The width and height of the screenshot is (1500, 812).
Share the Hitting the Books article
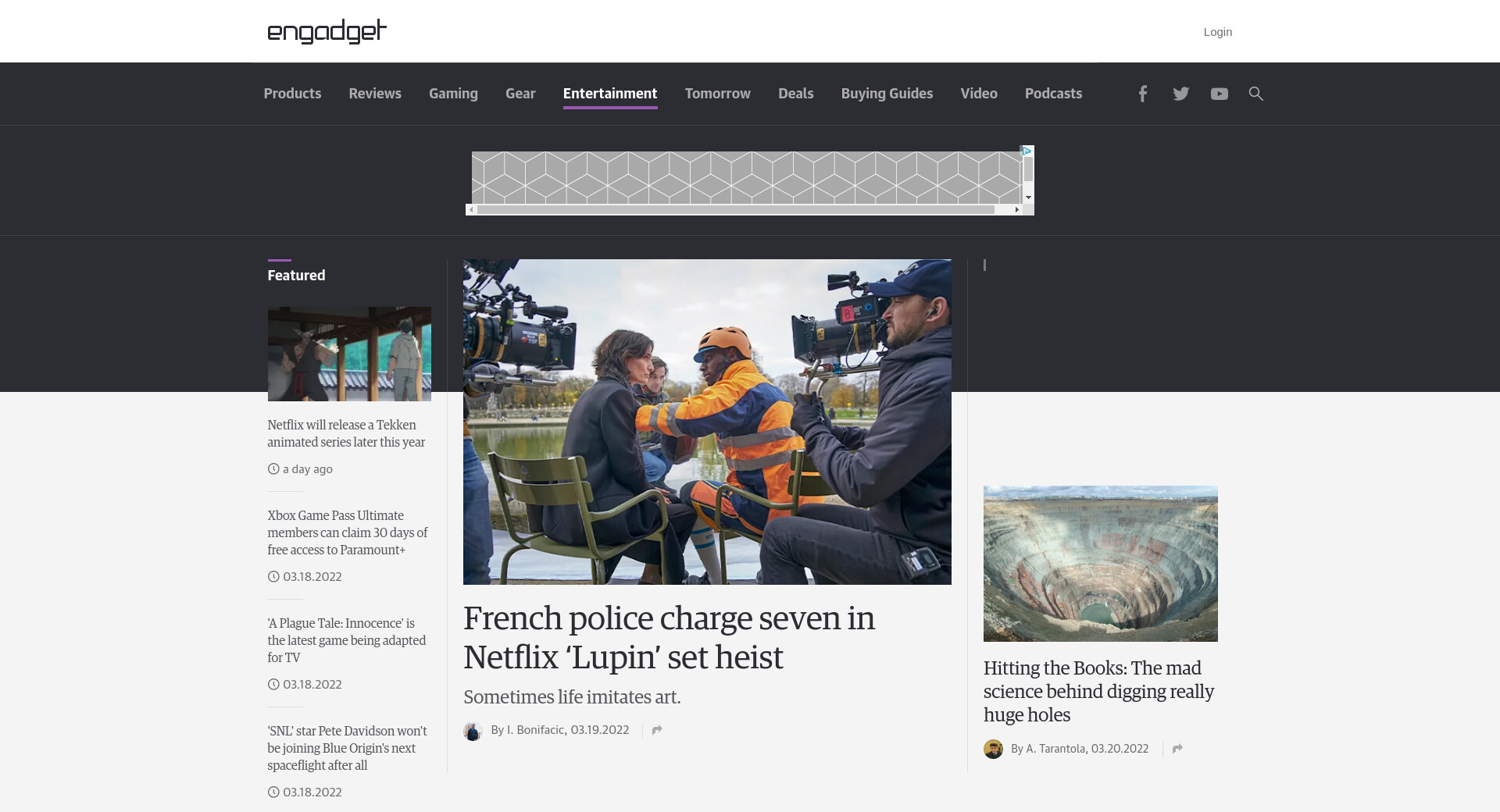click(x=1177, y=749)
